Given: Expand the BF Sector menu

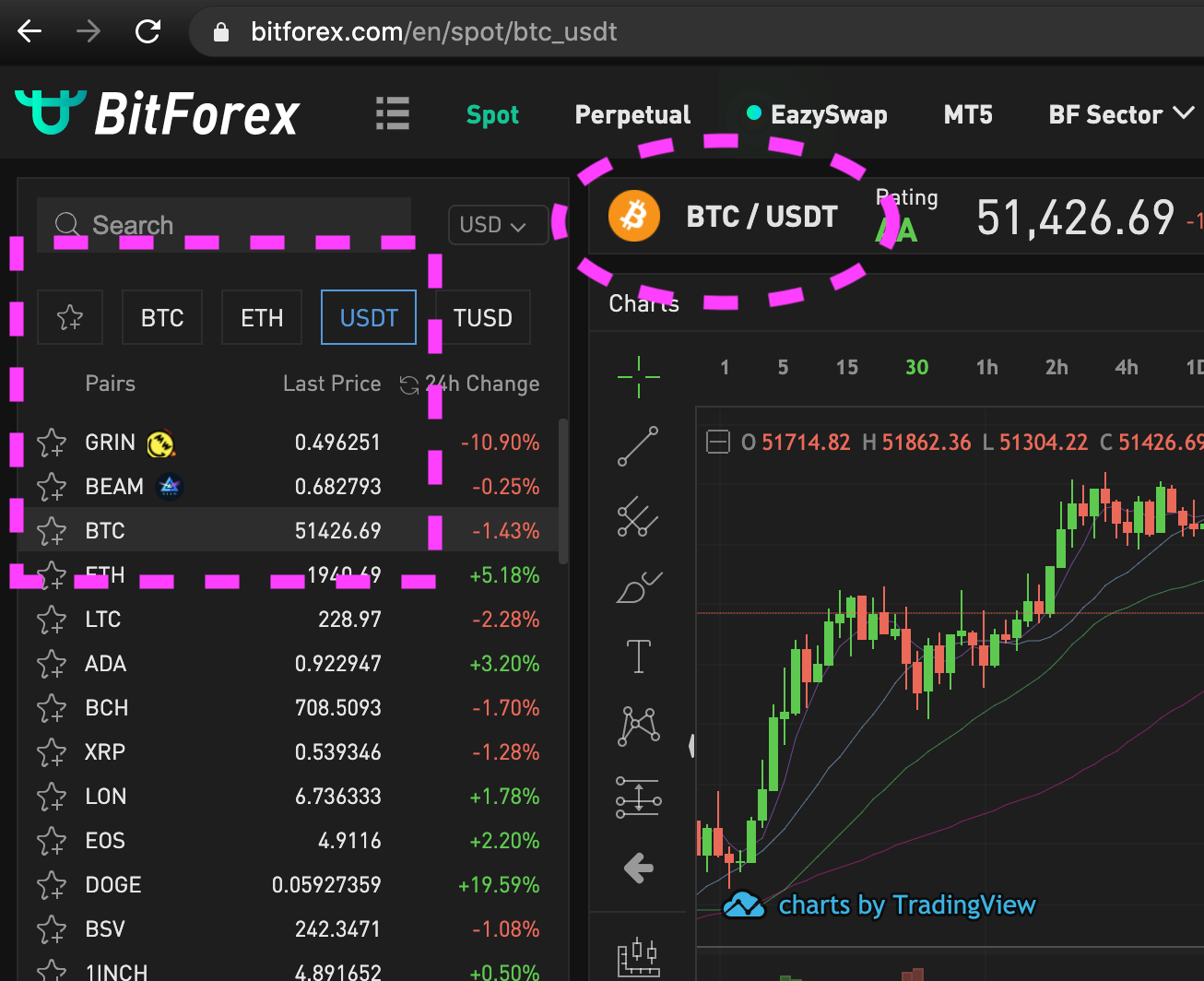Looking at the screenshot, I should click(1121, 114).
